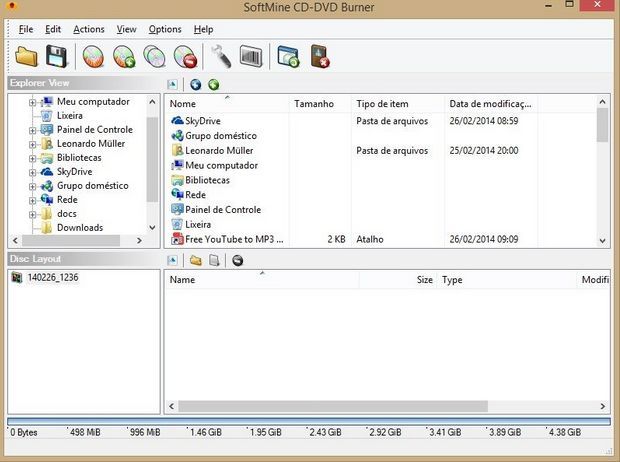Image resolution: width=620 pixels, height=462 pixels.
Task: Expand docs tree node
Action: [x=32, y=214]
